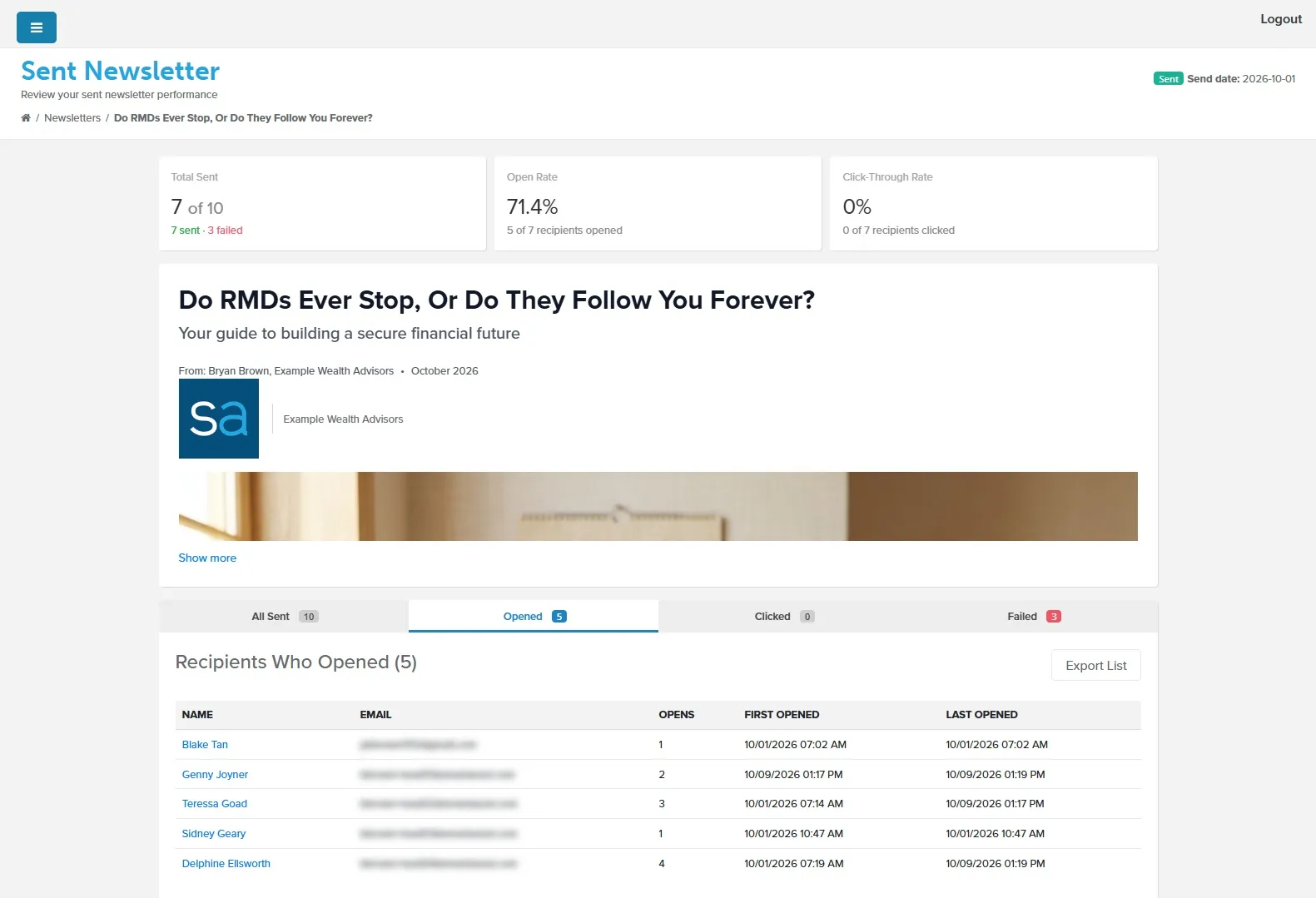Click the 'Sent Newsletter' page title

[121, 71]
